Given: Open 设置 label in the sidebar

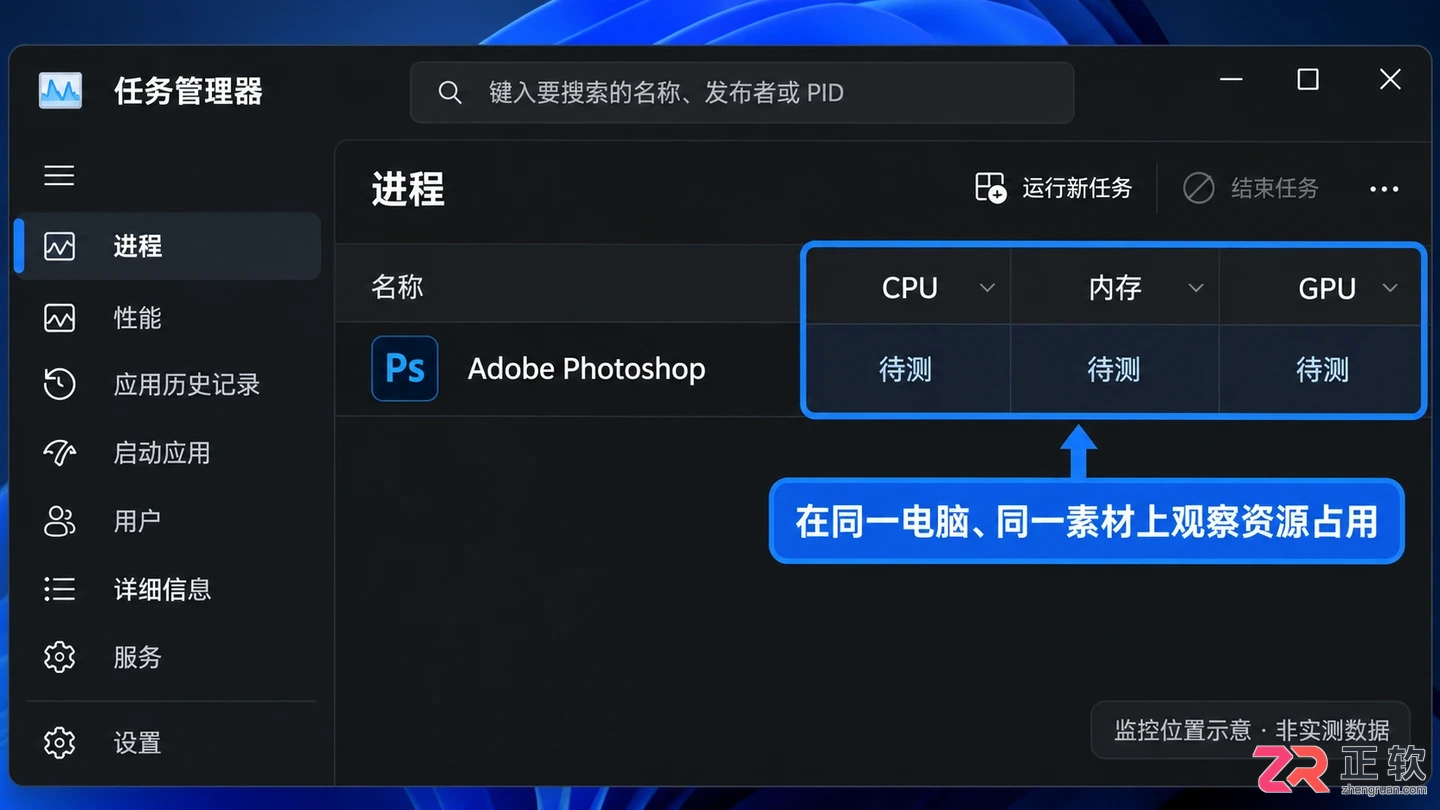Looking at the screenshot, I should click(x=138, y=743).
